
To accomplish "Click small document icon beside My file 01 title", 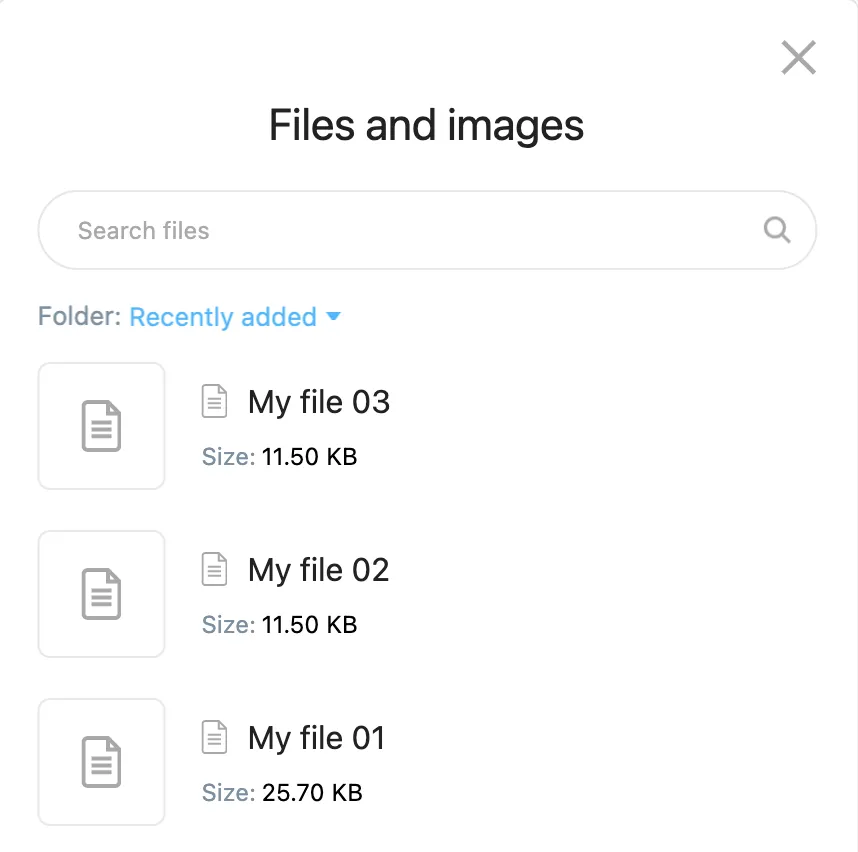I will click(215, 738).
